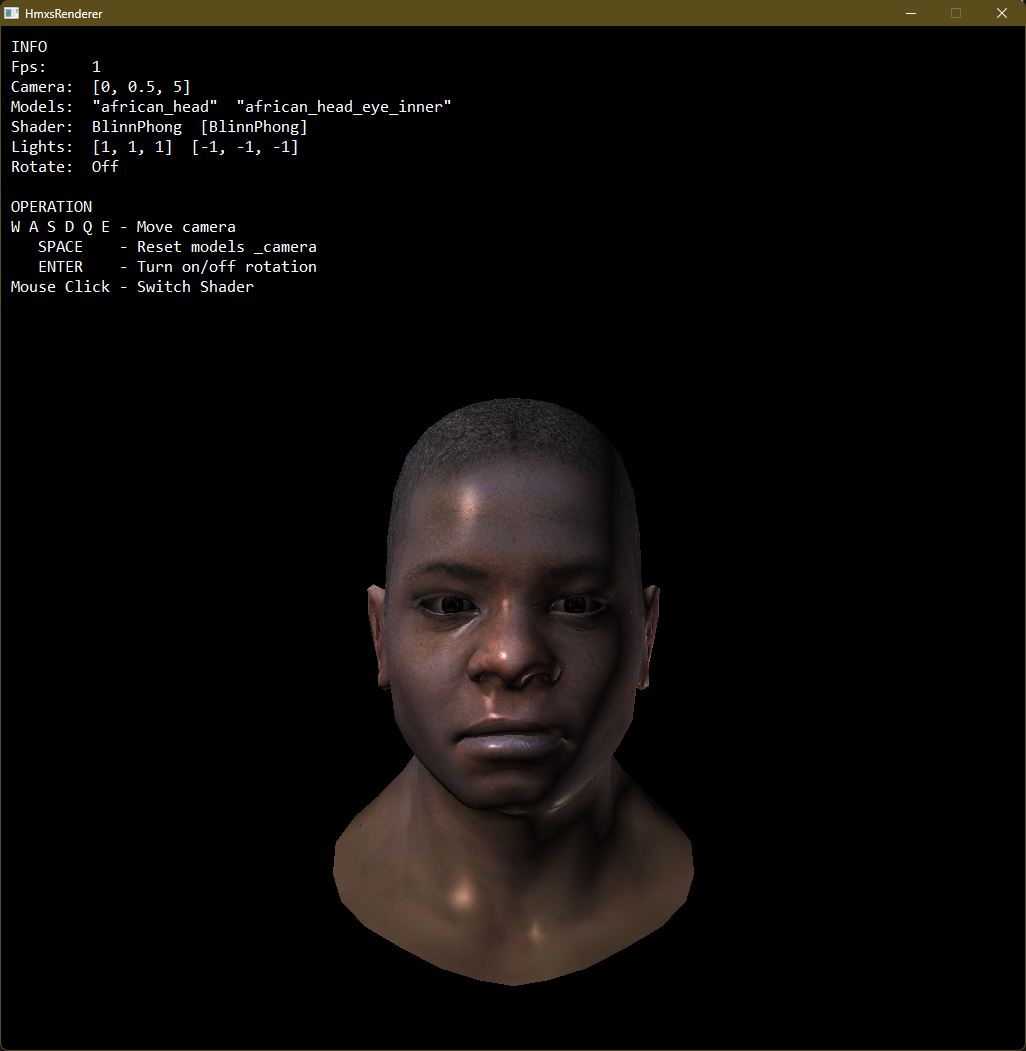Click the disabled maximize button

coord(956,13)
